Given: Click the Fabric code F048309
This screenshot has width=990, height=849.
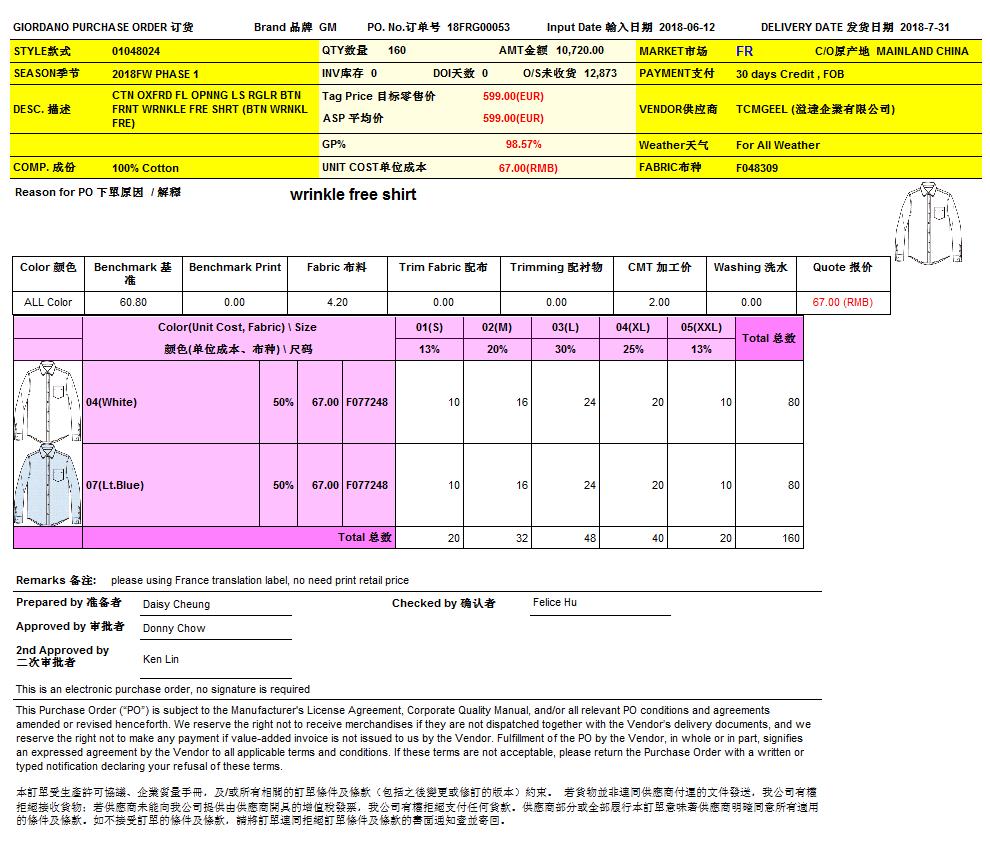Looking at the screenshot, I should pos(757,168).
